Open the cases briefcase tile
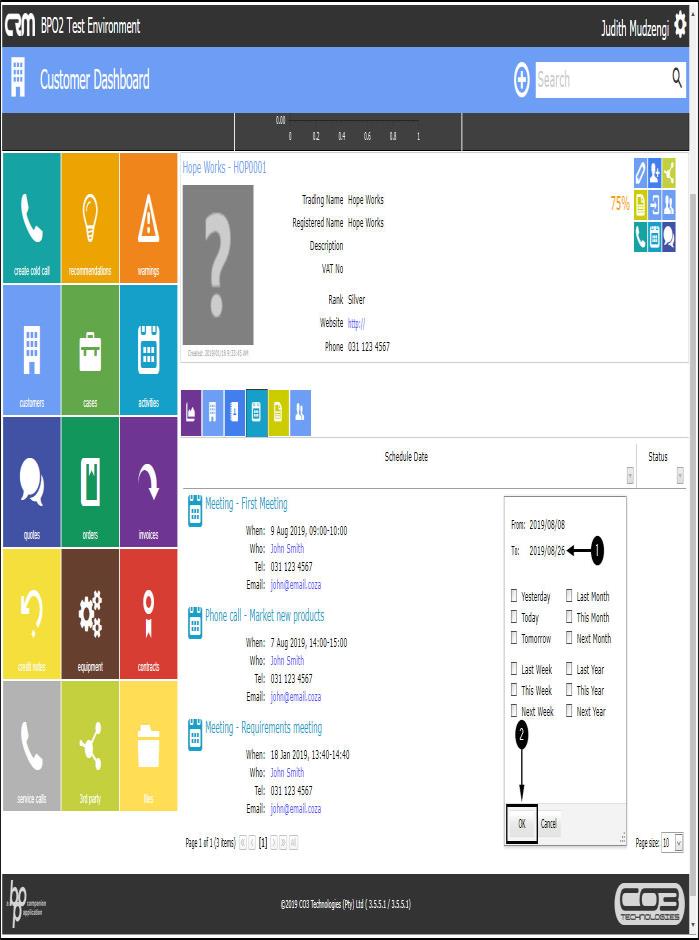The image size is (699, 940). click(90, 350)
